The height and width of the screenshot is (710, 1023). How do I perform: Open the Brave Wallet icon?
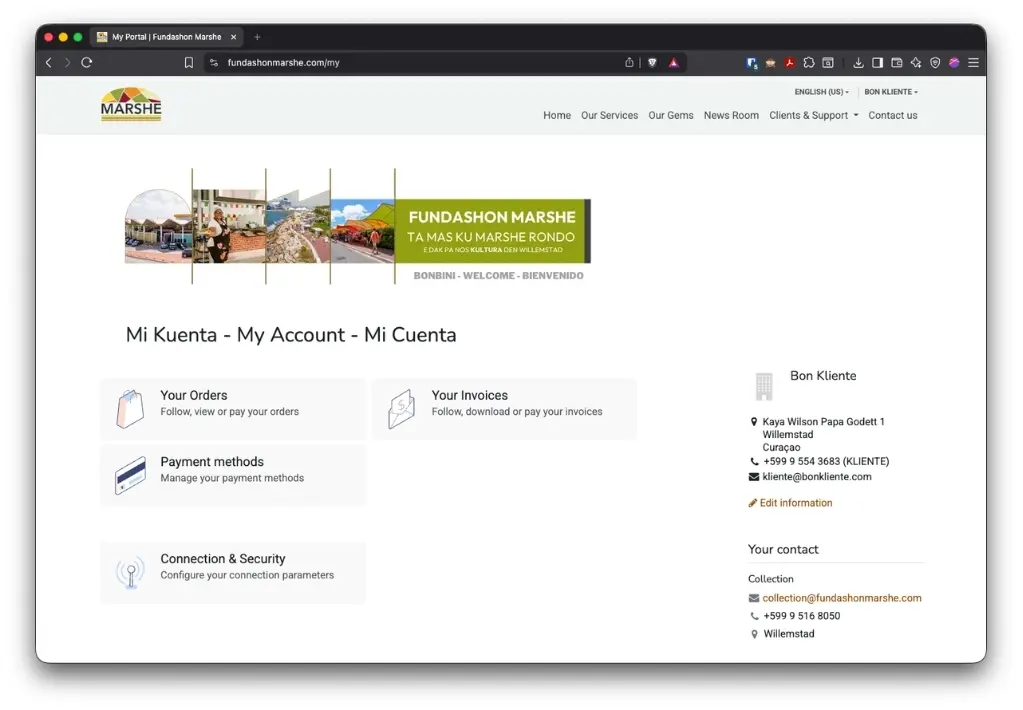(897, 63)
